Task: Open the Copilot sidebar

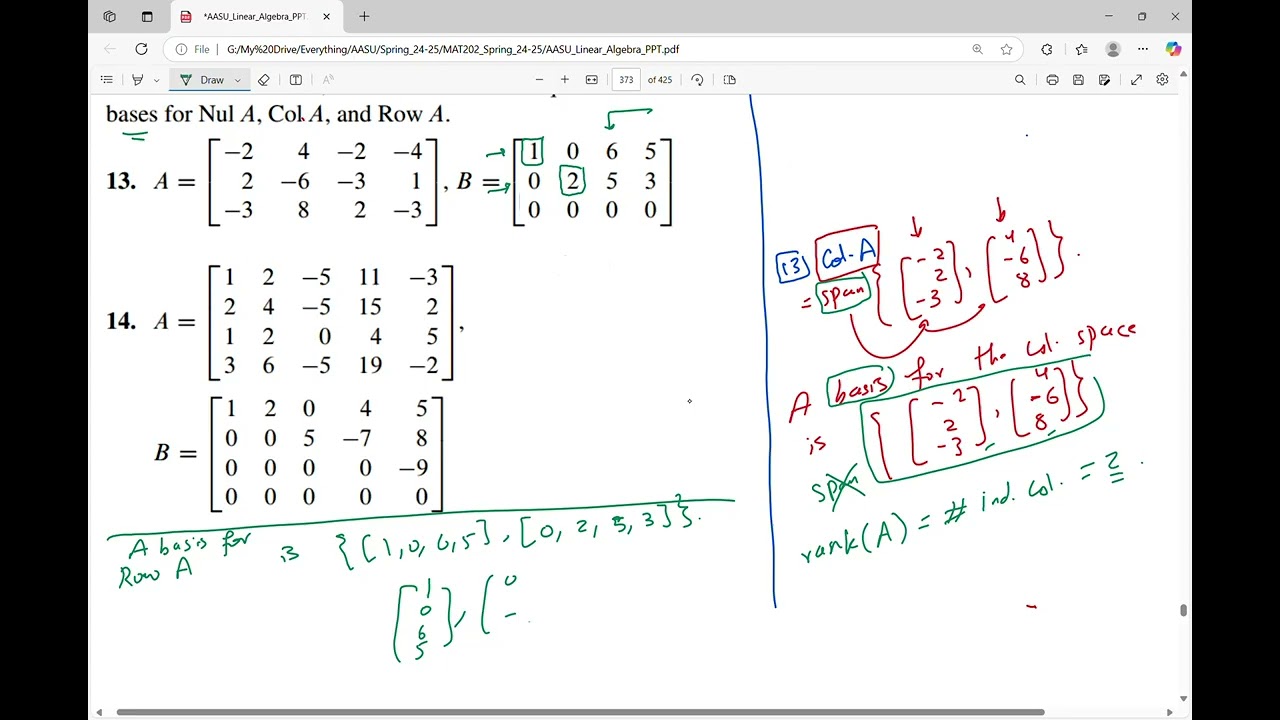Action: pyautogui.click(x=1173, y=49)
